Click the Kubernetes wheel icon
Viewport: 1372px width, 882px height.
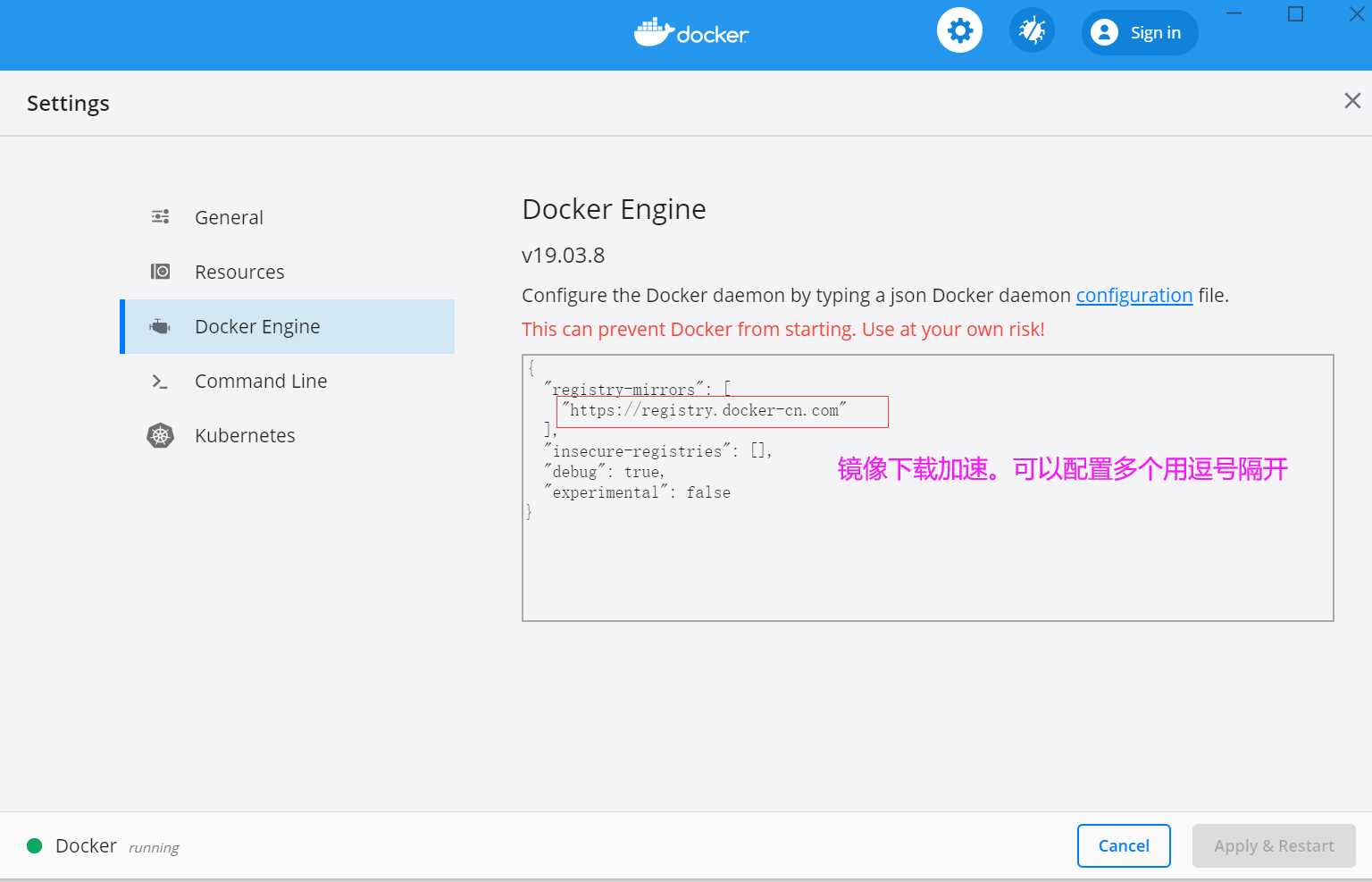[x=161, y=435]
